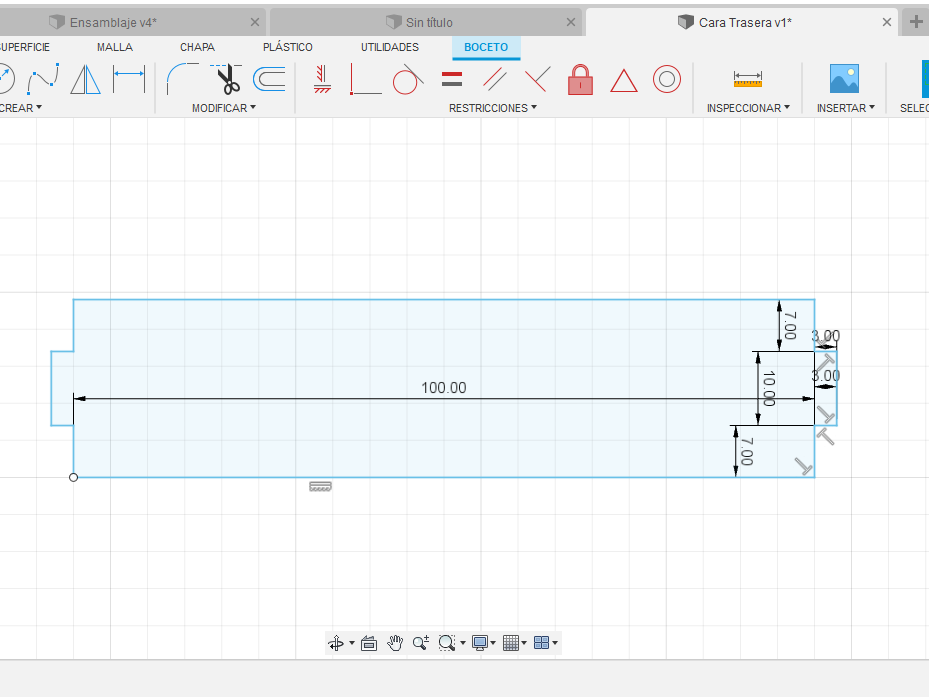Apply Parallel constraint

click(495, 79)
